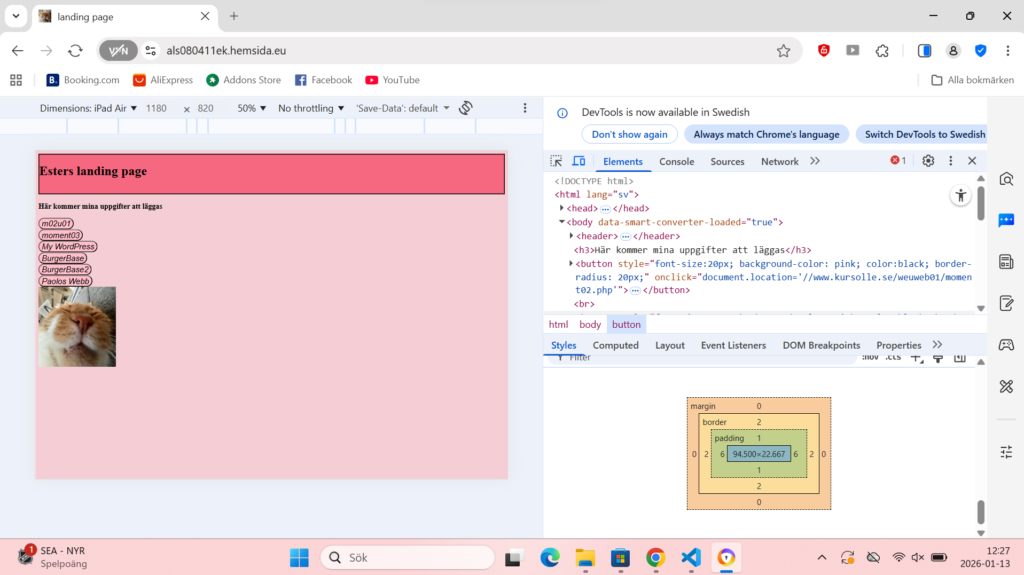
Task: Open Visual Studio Code from taskbar
Action: pyautogui.click(x=691, y=557)
